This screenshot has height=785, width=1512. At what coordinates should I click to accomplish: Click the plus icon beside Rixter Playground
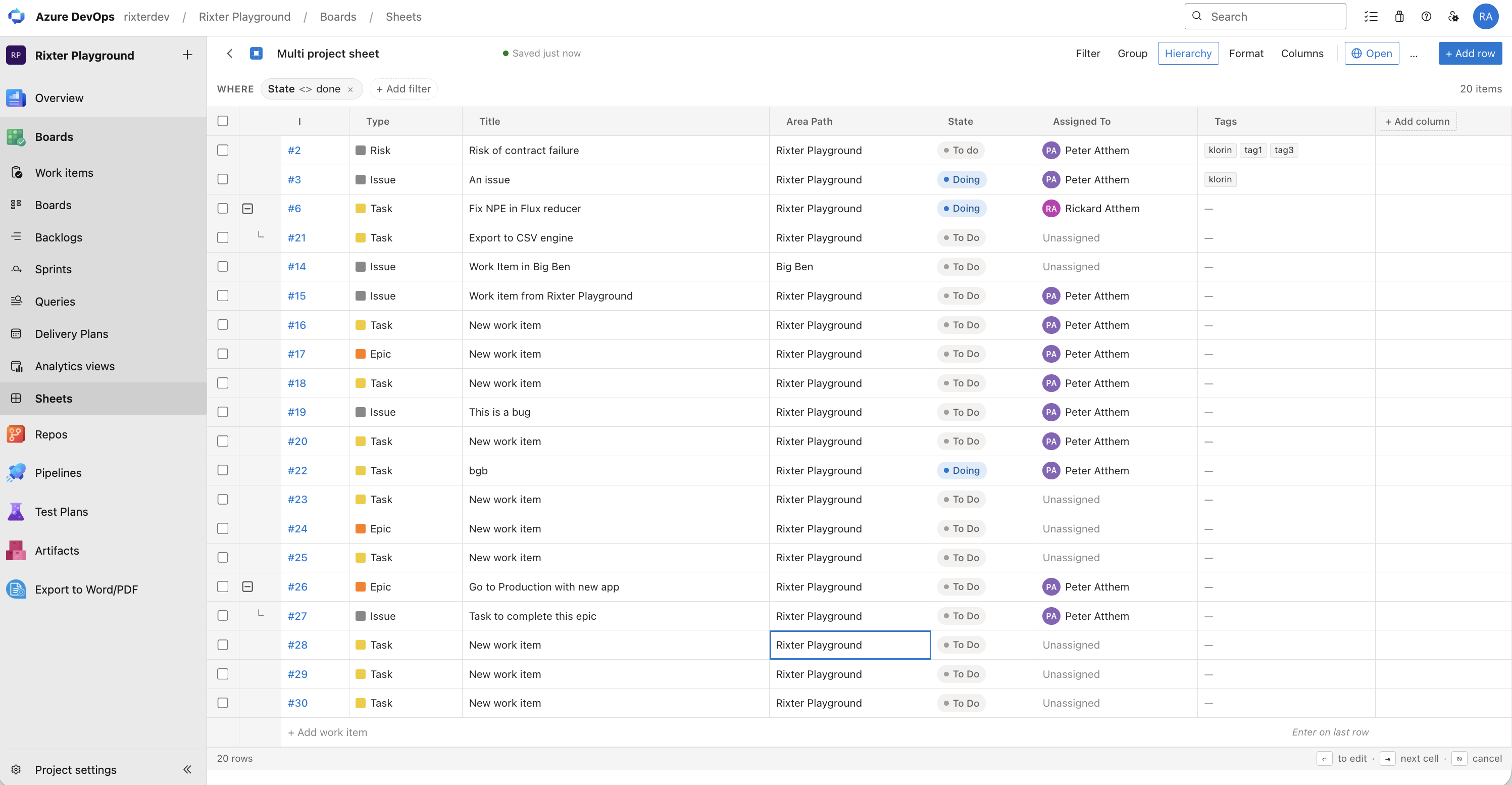point(187,55)
